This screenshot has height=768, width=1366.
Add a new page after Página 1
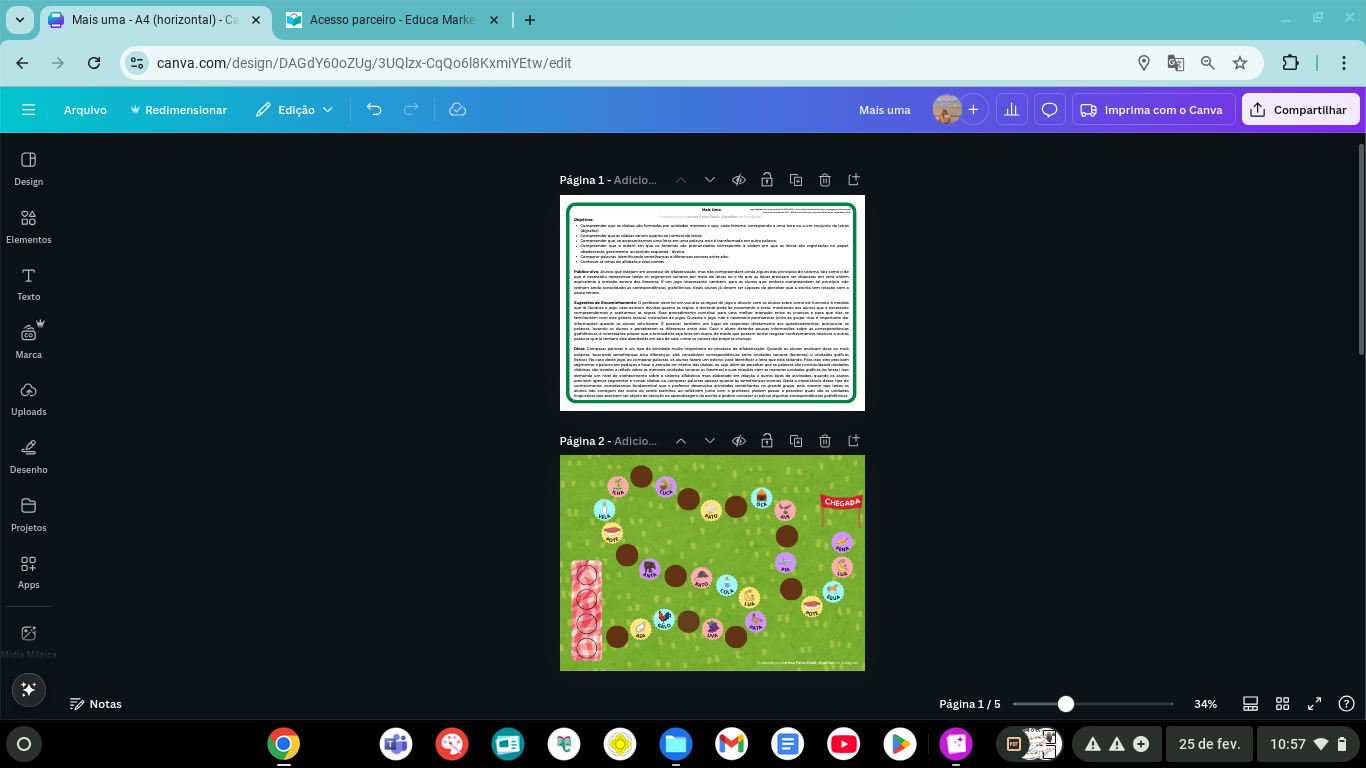(x=854, y=180)
